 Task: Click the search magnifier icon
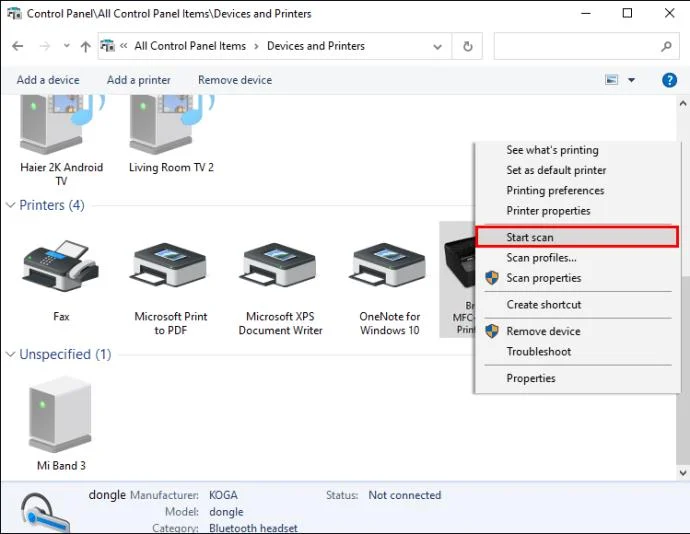coord(666,46)
